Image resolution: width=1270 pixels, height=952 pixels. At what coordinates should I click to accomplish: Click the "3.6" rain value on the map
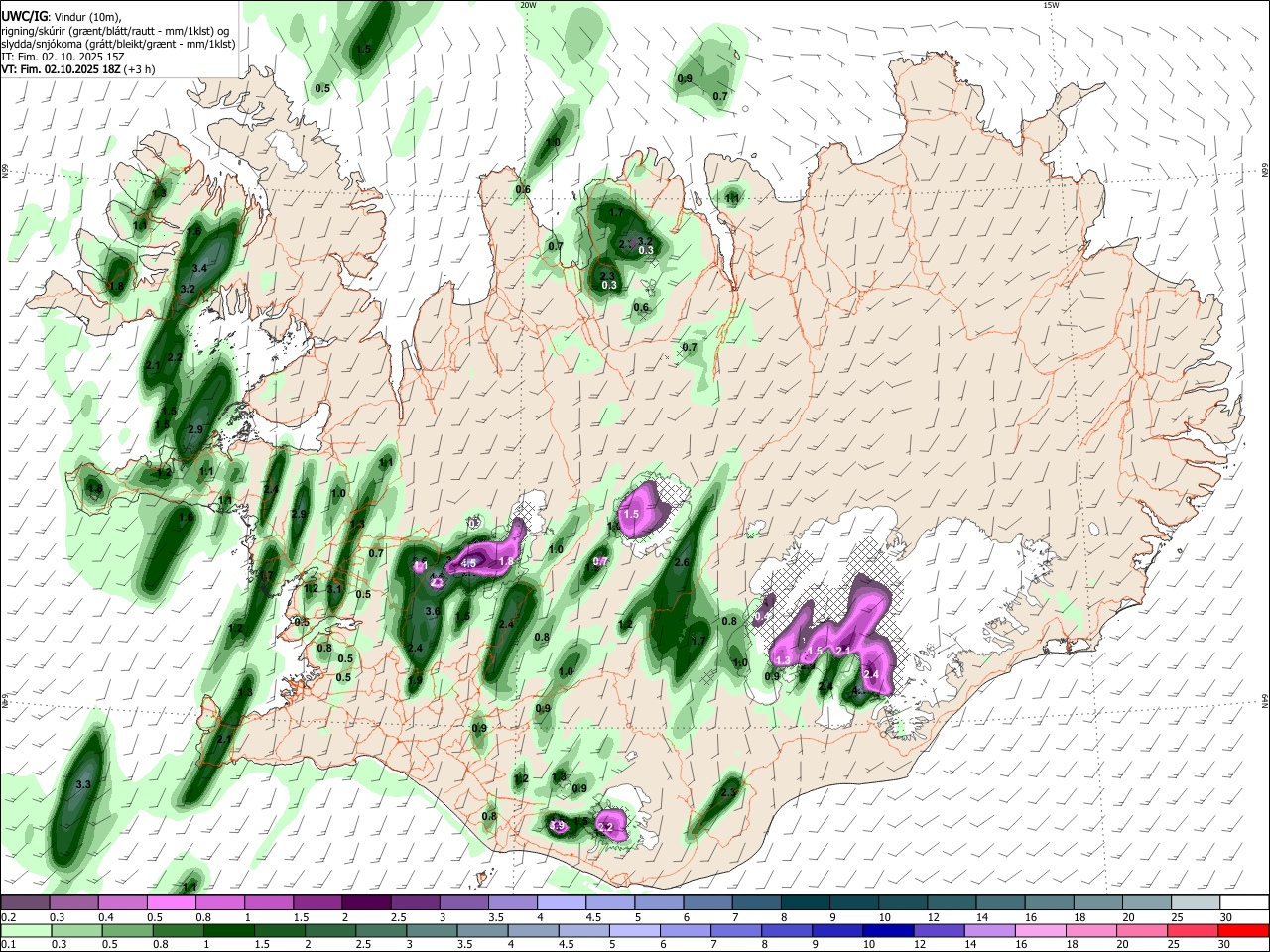pos(433,611)
